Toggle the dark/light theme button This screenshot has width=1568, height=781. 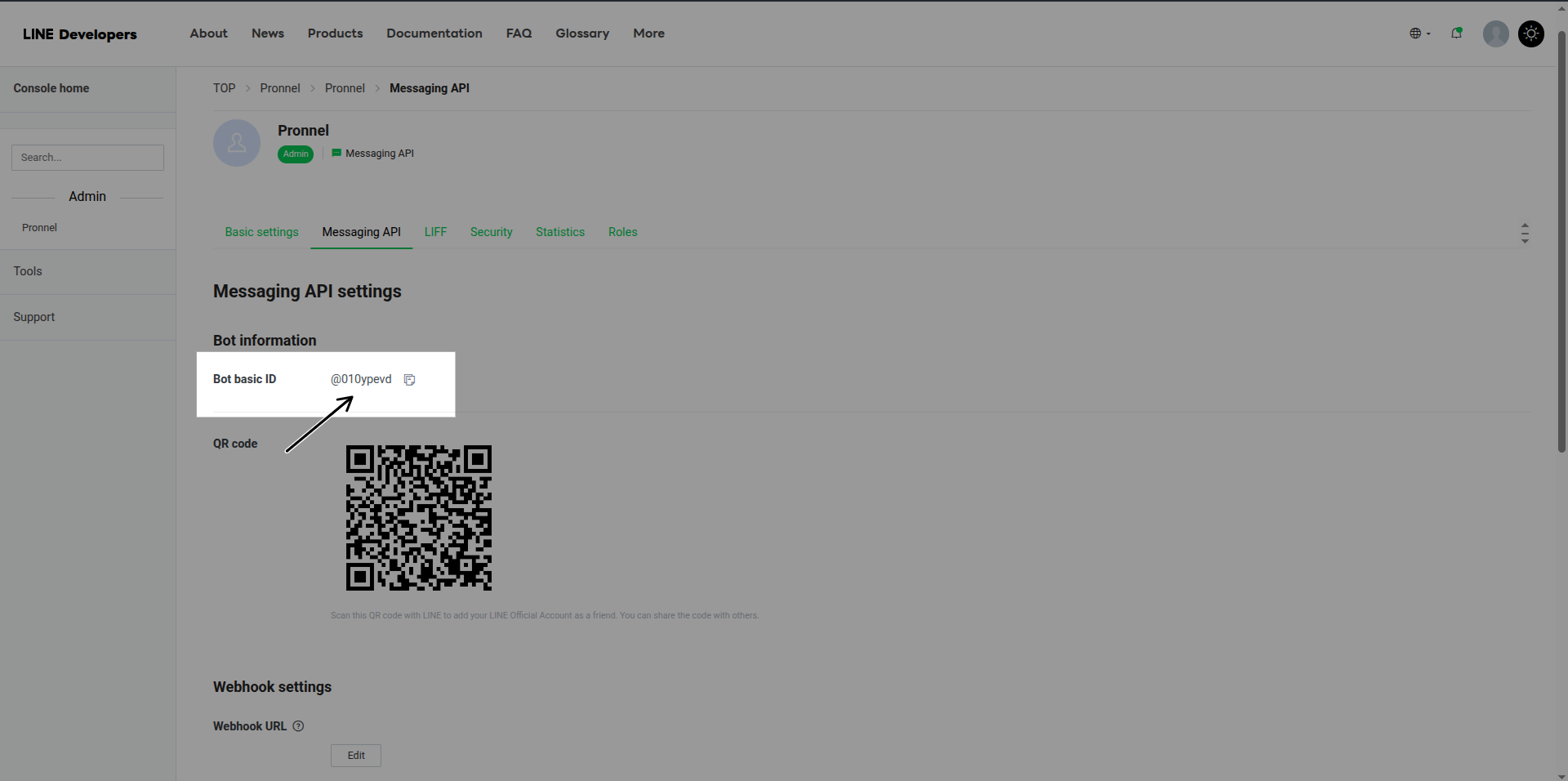1530,33
